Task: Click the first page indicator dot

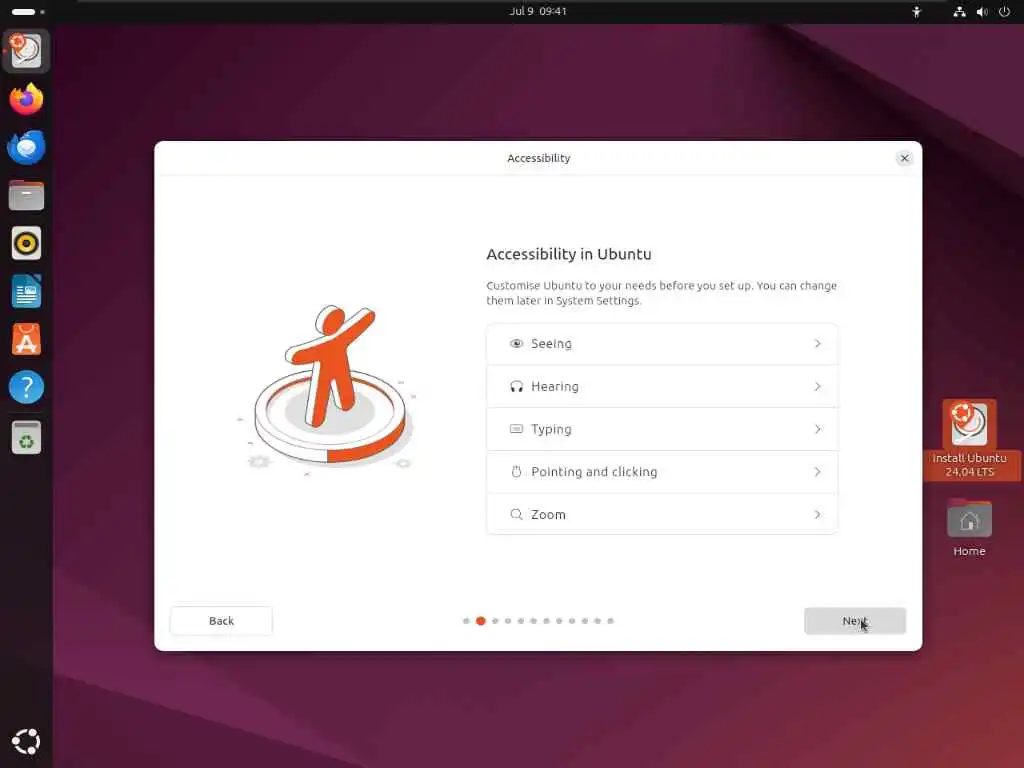Action: tap(466, 621)
